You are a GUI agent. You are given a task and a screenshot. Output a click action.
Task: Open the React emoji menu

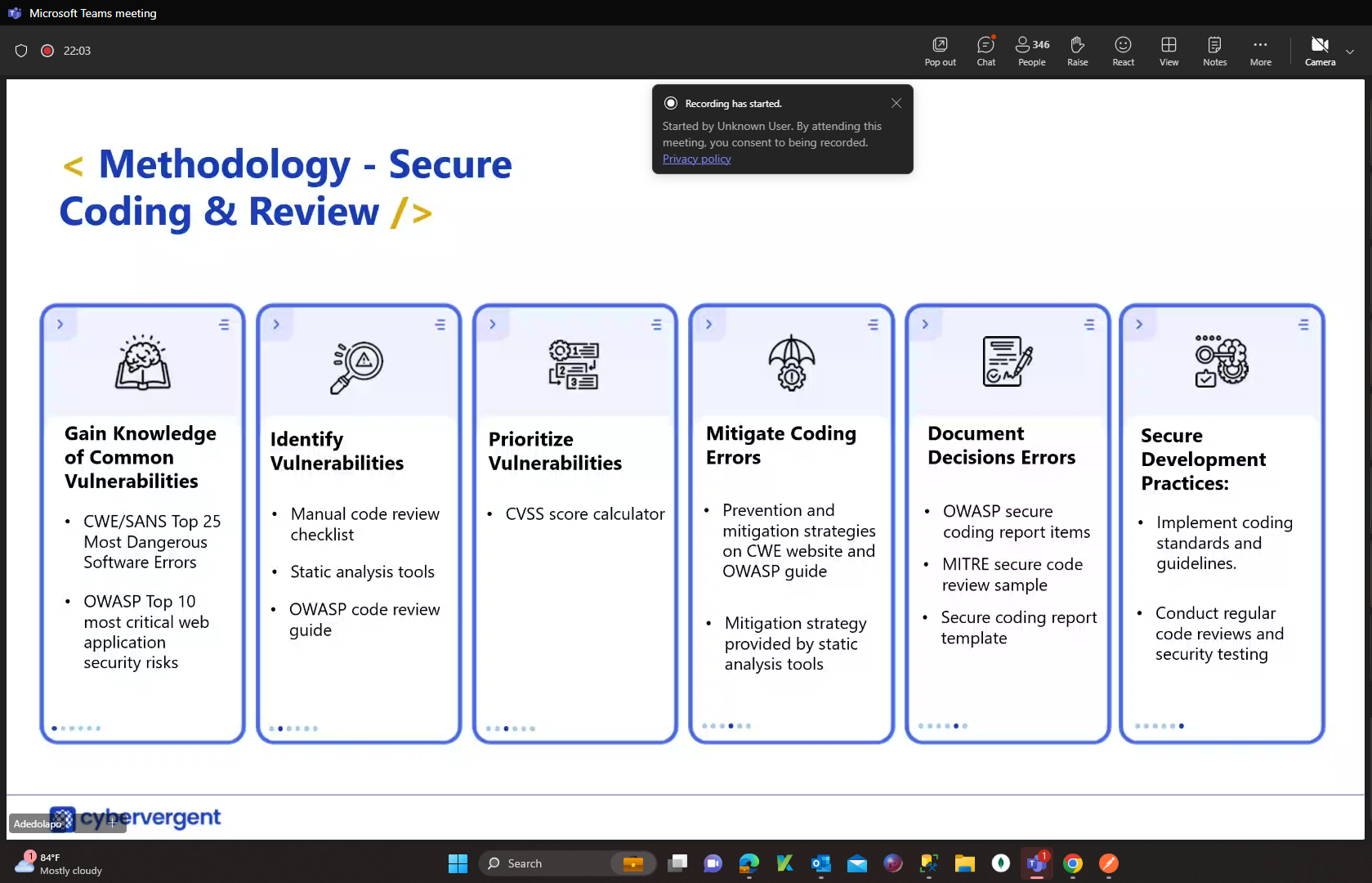(1123, 51)
